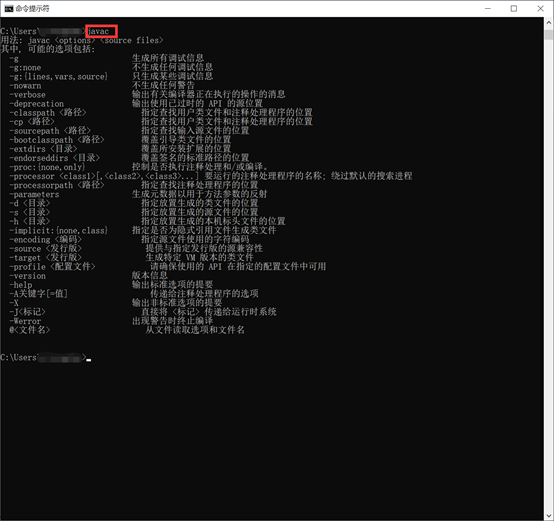
Task: Click the '-nowarn' option text
Action: click(25, 86)
